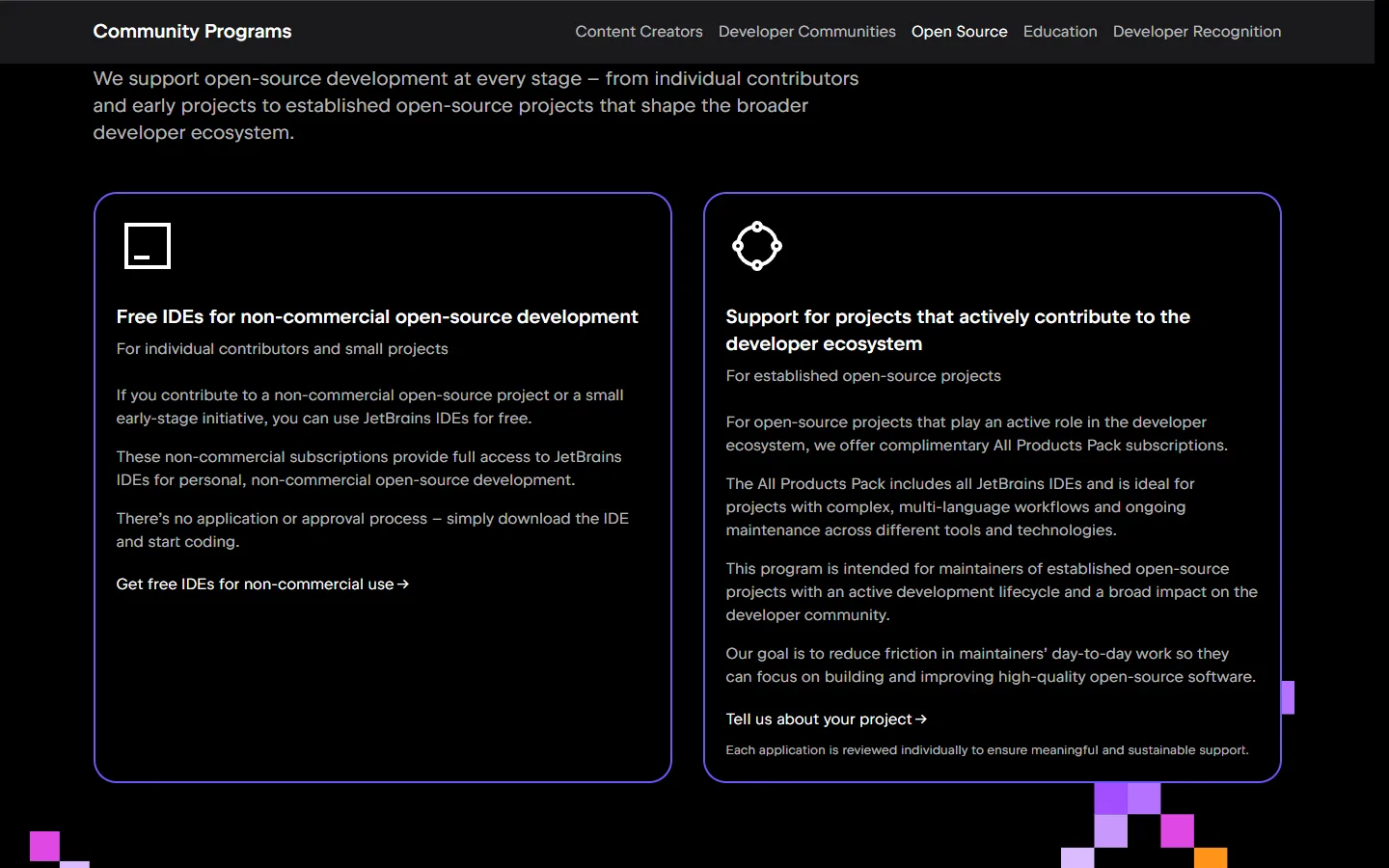Go to Developer Communities section
The height and width of the screenshot is (868, 1389).
pos(806,31)
